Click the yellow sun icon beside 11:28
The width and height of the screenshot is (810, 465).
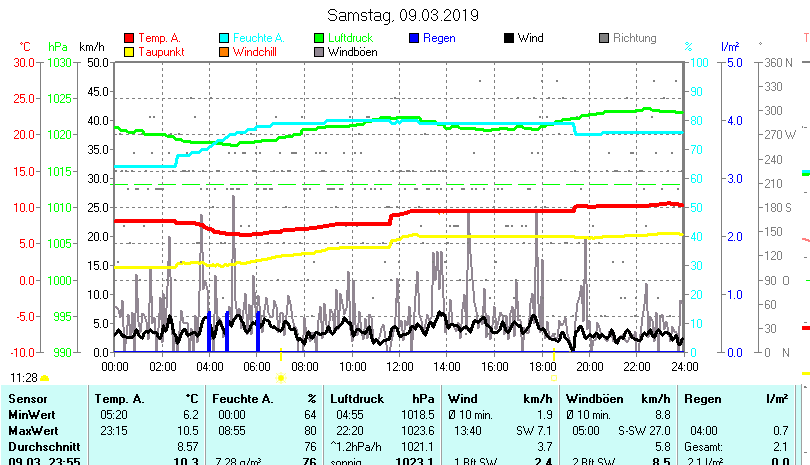click(44, 378)
